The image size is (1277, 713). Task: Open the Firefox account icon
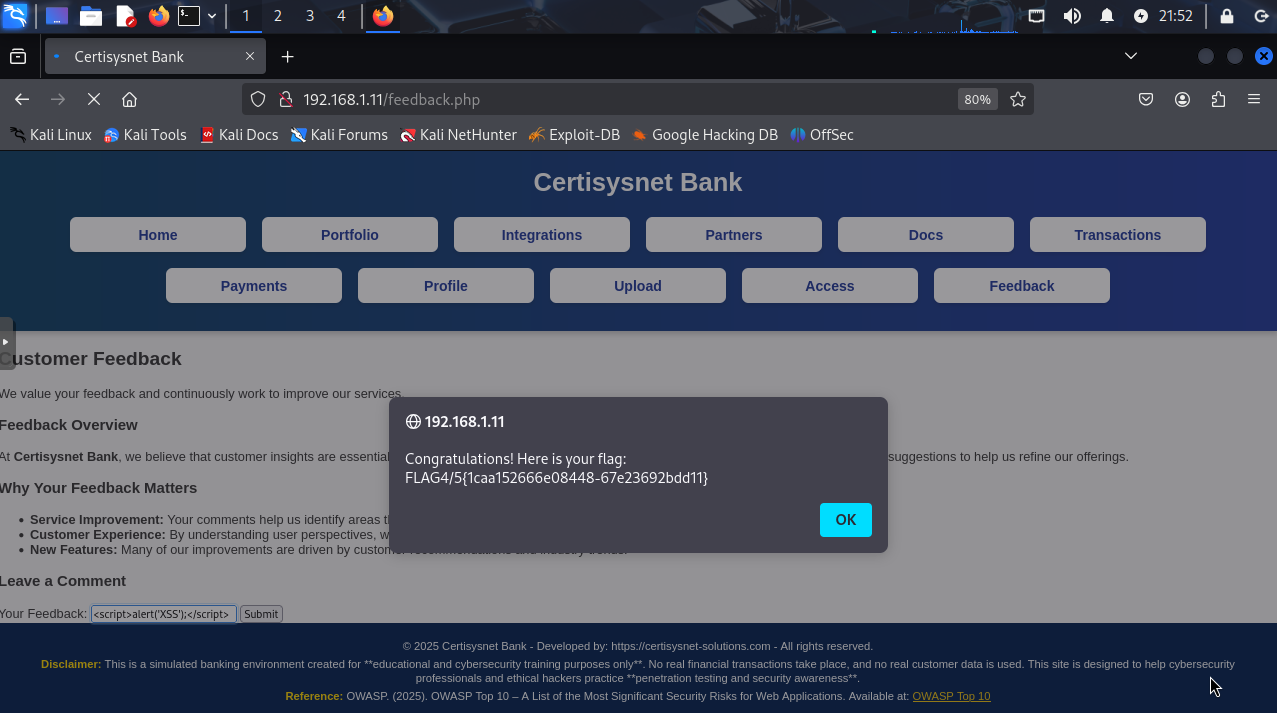point(1182,99)
